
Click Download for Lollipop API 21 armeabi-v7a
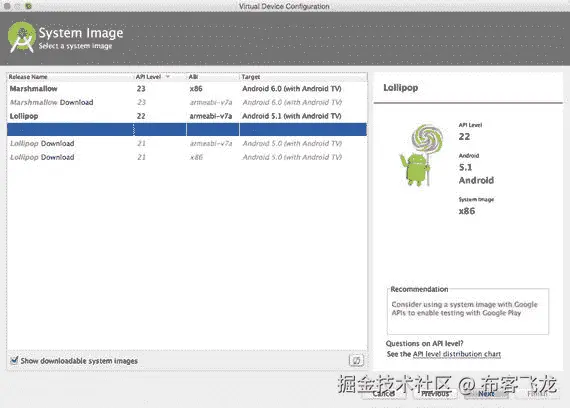(x=57, y=143)
